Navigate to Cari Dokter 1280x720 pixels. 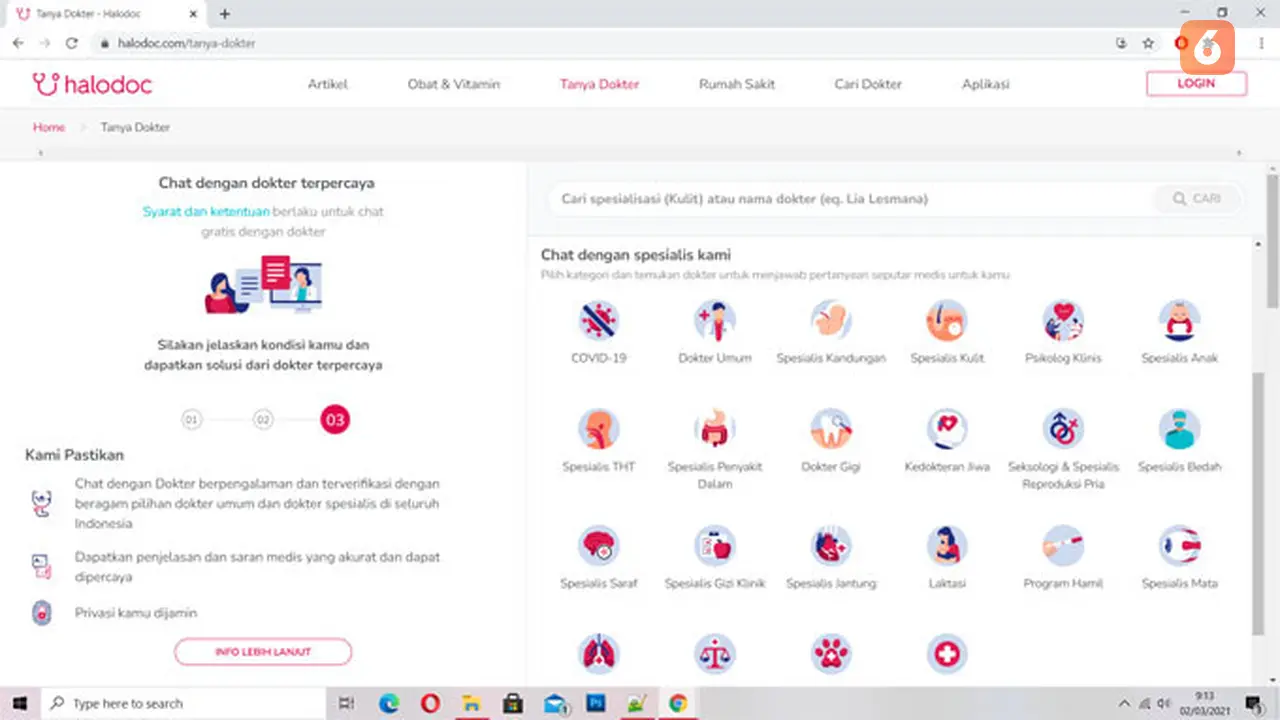click(868, 84)
